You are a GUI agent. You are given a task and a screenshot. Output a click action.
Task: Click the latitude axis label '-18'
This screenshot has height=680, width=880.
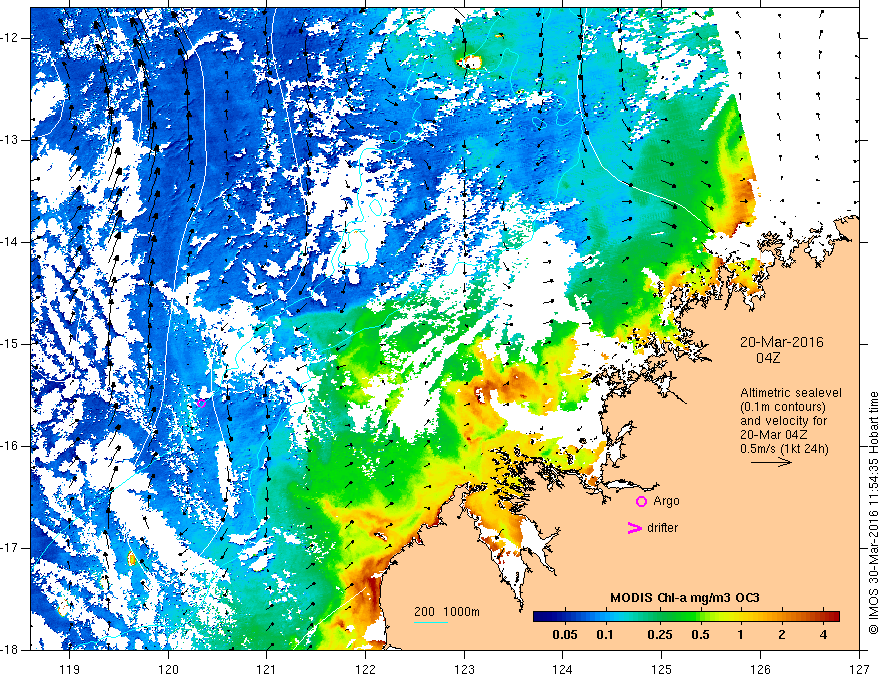coord(10,650)
